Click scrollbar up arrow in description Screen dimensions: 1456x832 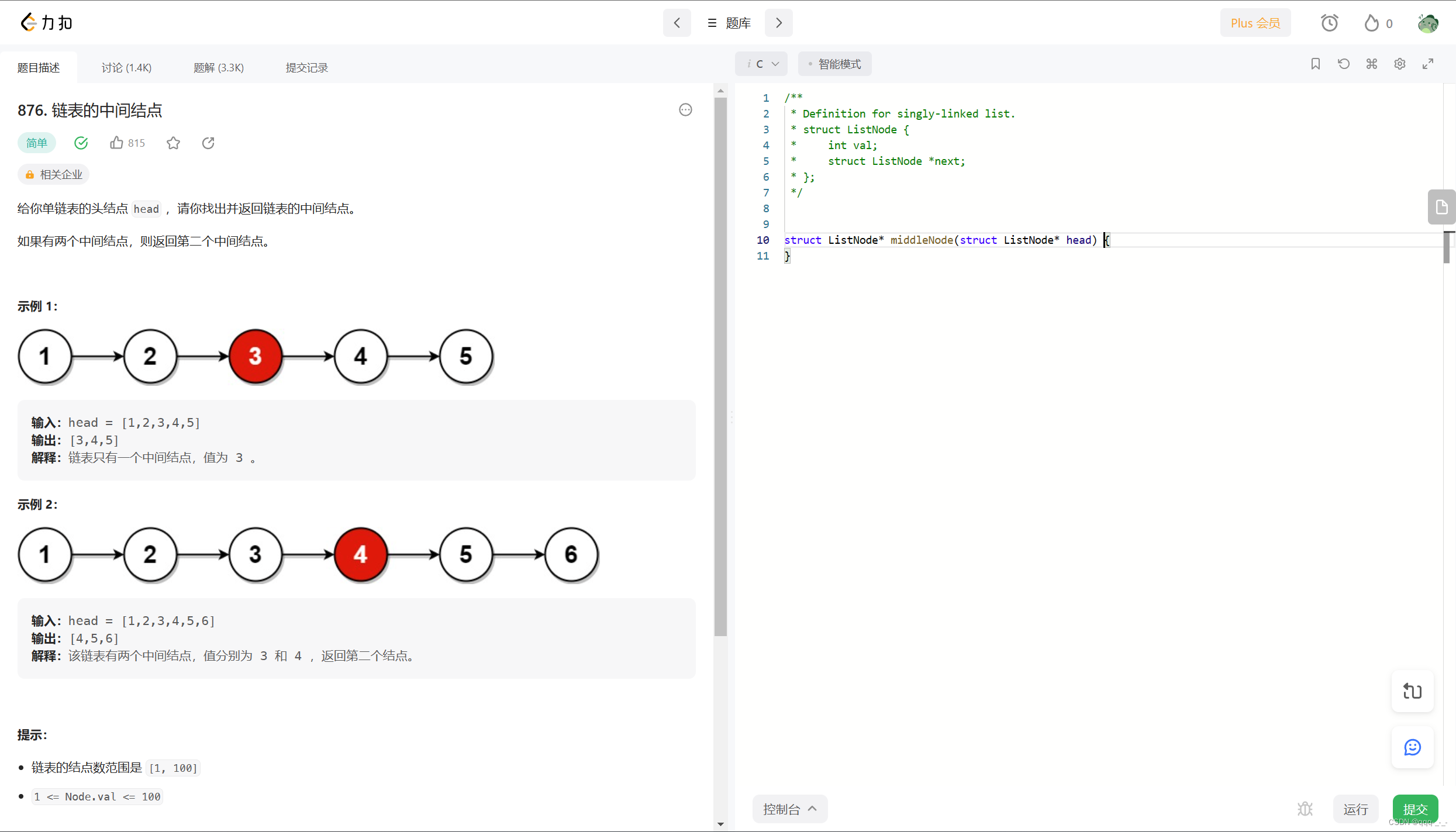pos(720,91)
